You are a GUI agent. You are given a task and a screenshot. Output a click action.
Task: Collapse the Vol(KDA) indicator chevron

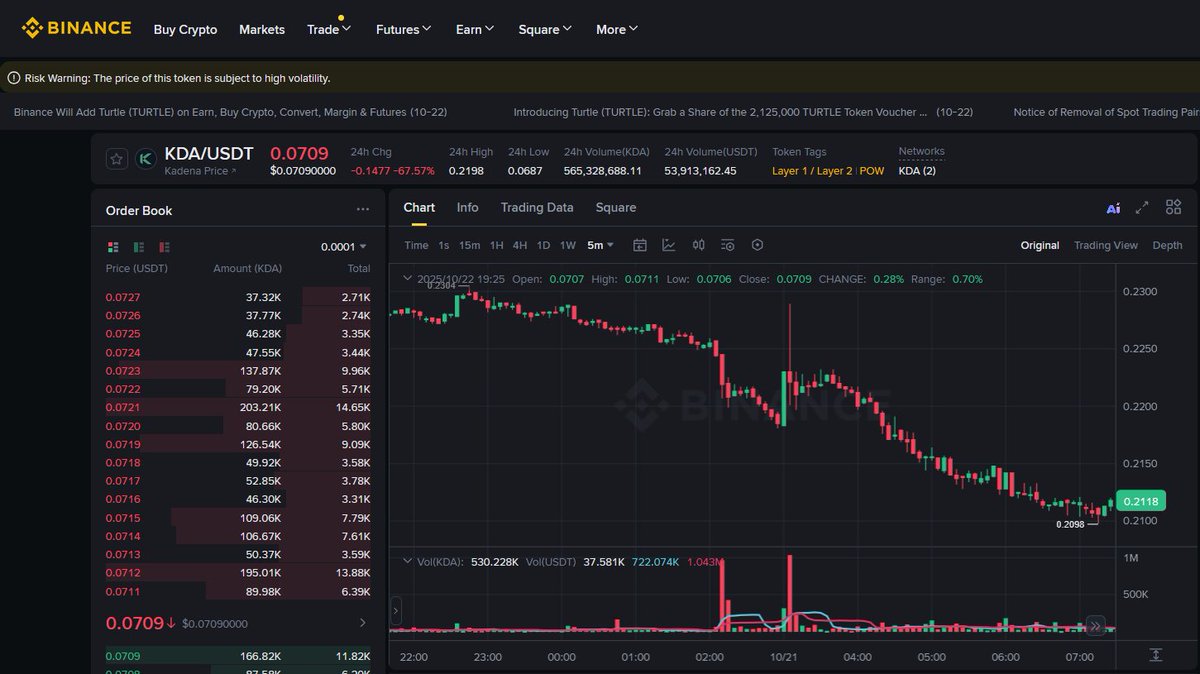click(x=407, y=562)
